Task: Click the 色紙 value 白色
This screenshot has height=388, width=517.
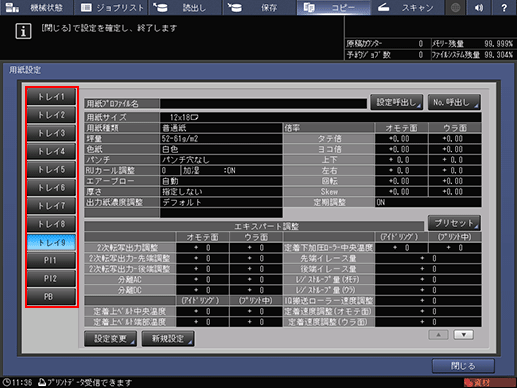Action: point(221,149)
